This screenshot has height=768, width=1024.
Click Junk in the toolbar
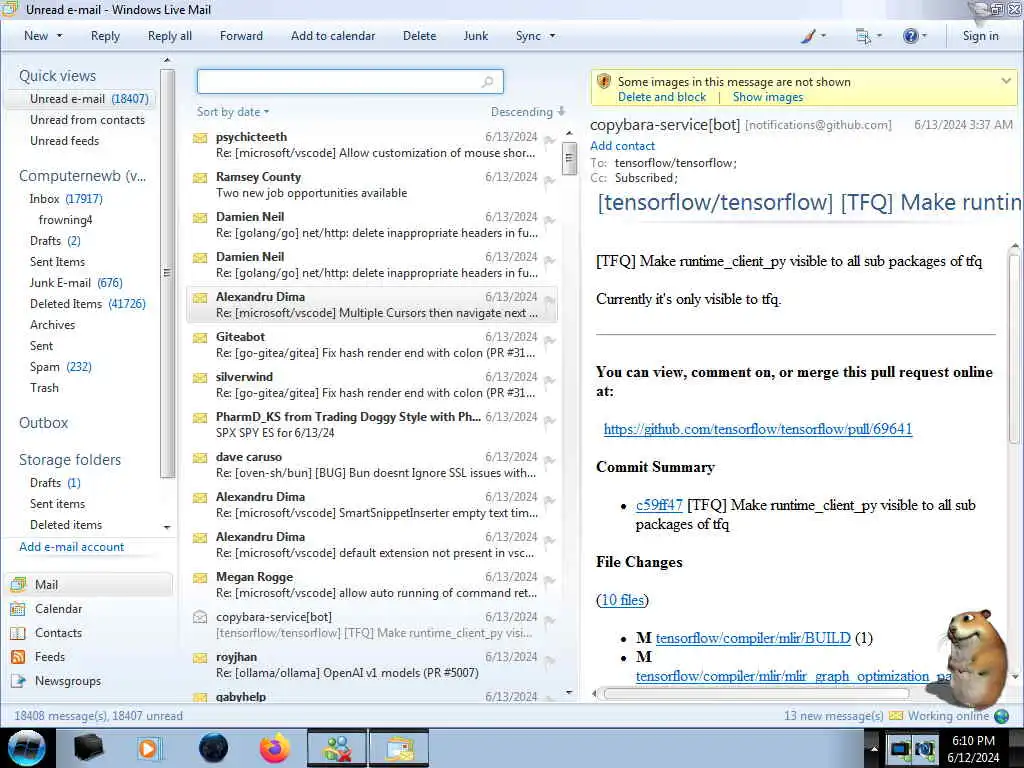point(475,36)
